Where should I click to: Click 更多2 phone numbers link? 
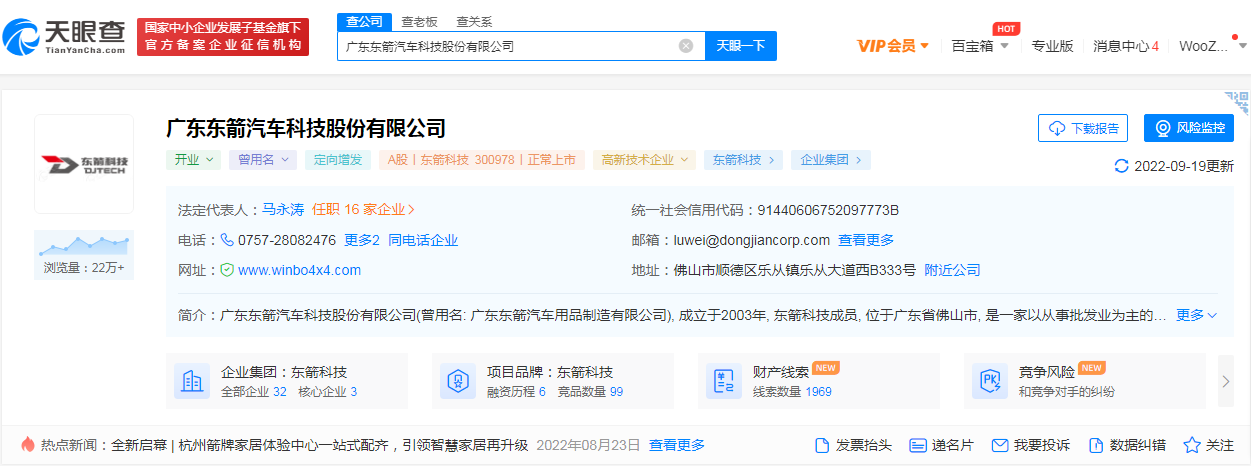362,240
